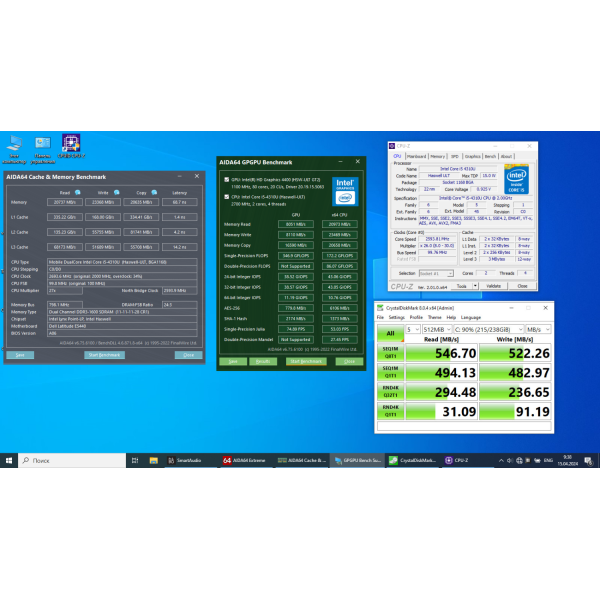600x600 pixels.
Task: Switch to the Mainboard tab in CPU-Z
Action: pyautogui.click(x=416, y=156)
